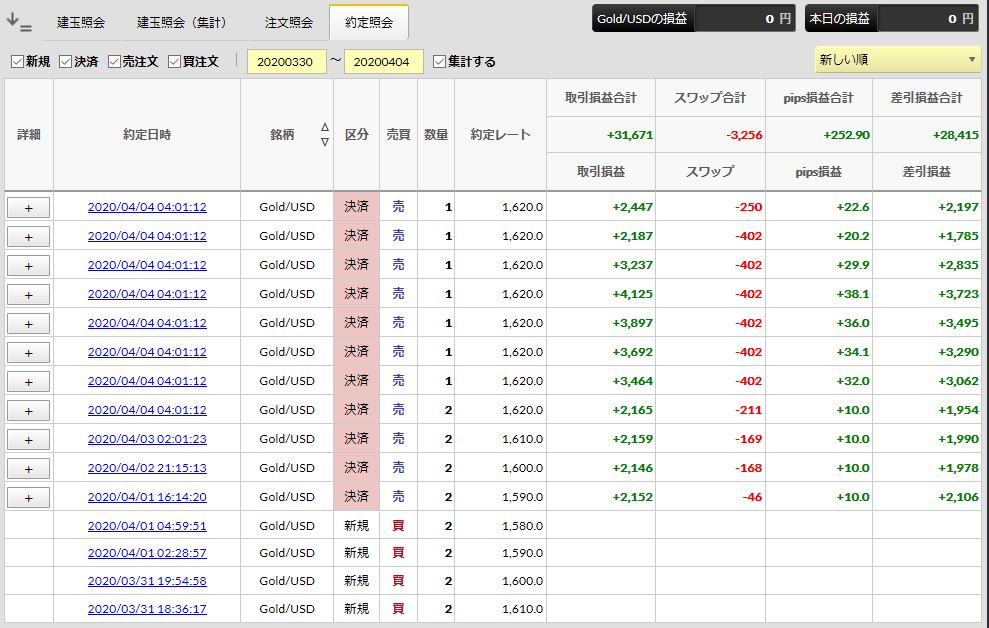The image size is (989, 628).
Task: Open the 2020/04/02 21:15:13 execution link
Action: (147, 468)
